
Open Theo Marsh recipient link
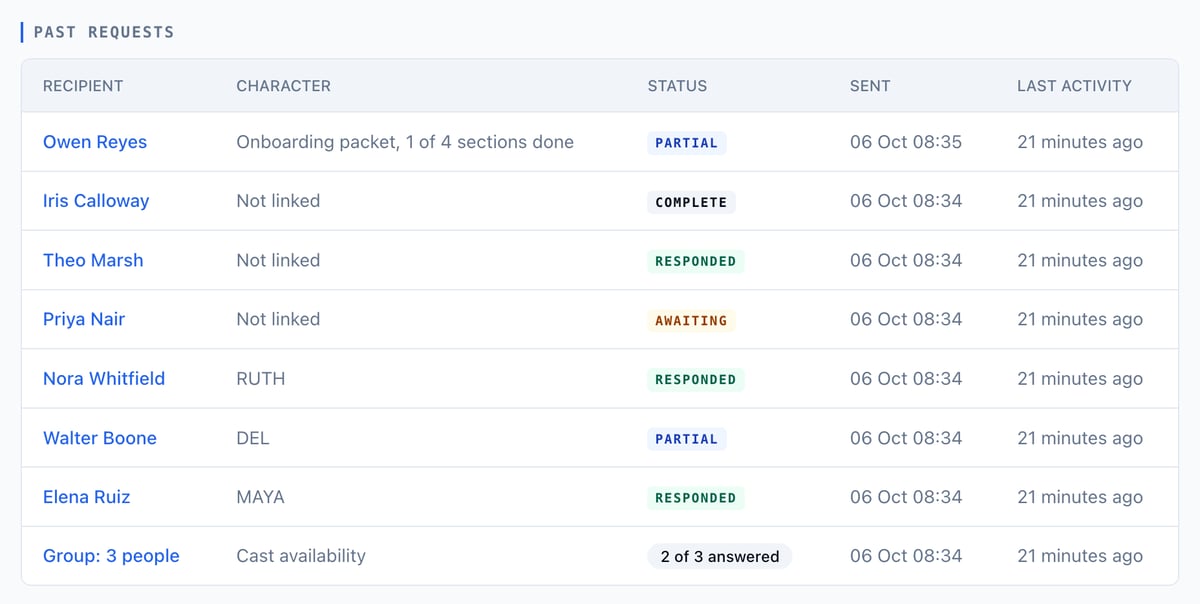(x=93, y=260)
